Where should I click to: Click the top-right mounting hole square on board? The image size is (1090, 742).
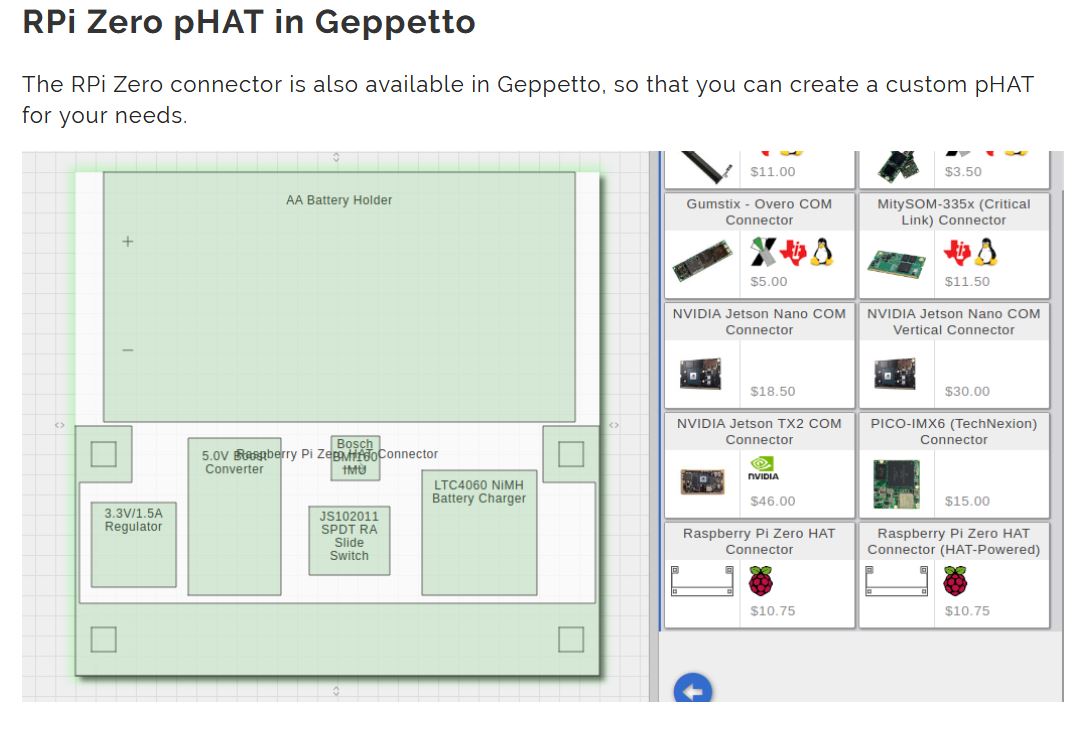click(571, 454)
